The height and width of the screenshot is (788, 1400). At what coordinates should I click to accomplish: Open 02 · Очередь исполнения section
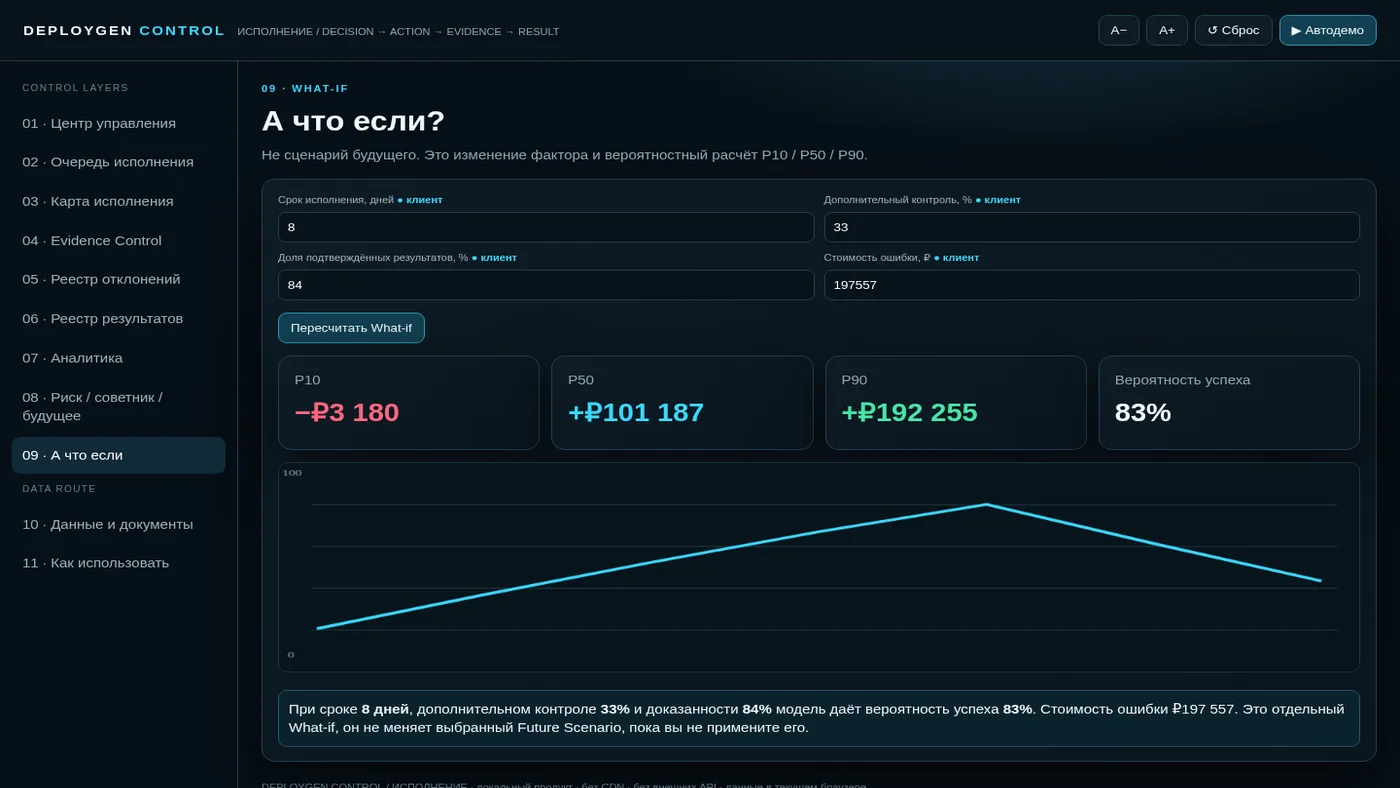tap(118, 162)
